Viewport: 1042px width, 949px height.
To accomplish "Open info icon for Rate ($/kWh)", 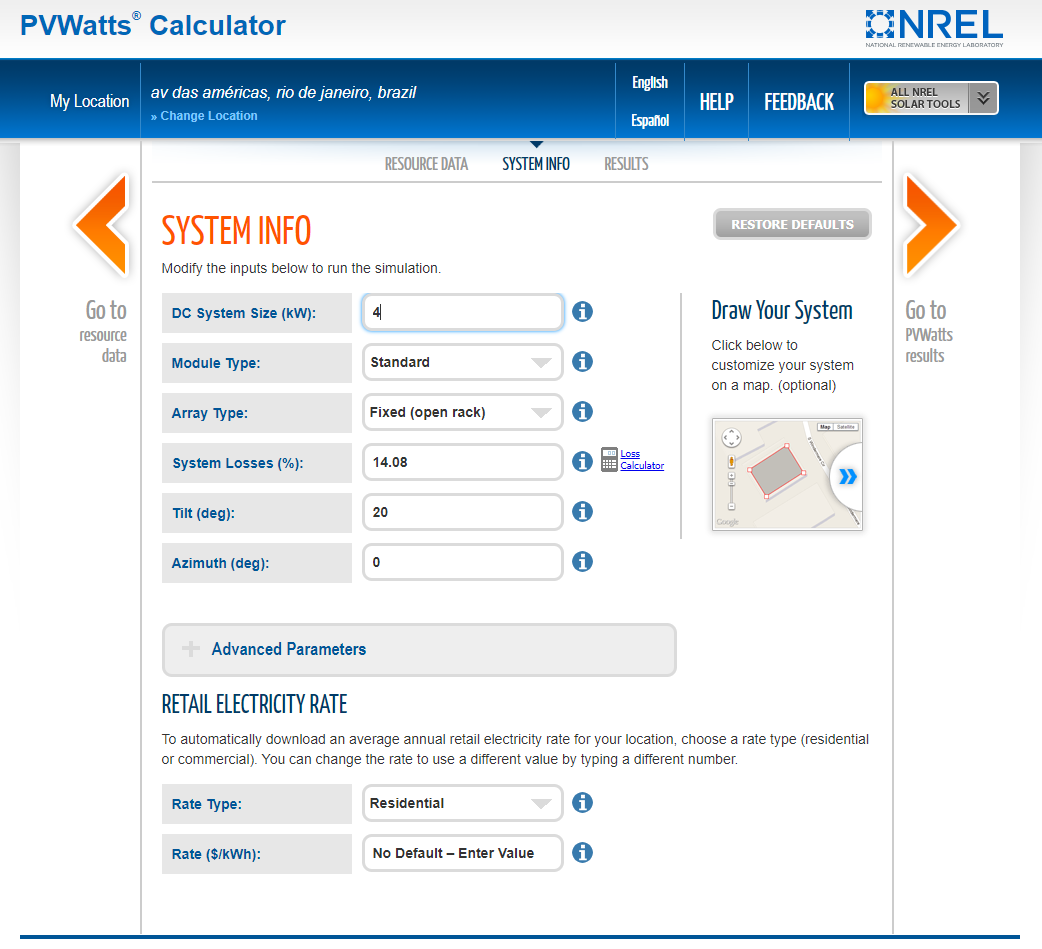I will coord(582,853).
